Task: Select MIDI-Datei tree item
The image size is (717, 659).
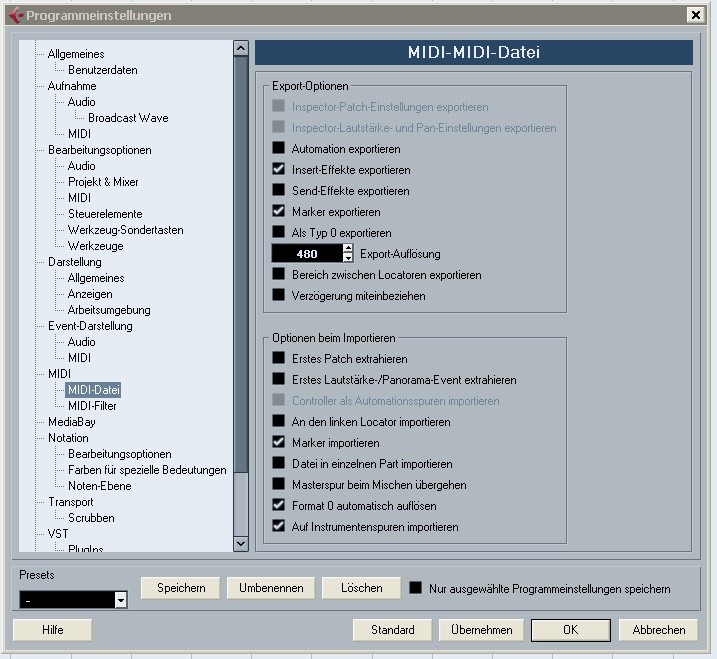Action: coord(93,390)
